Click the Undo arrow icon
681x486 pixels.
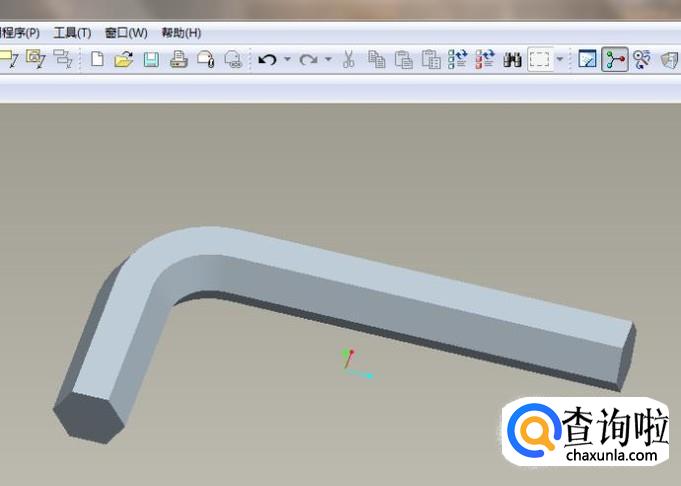[266, 60]
